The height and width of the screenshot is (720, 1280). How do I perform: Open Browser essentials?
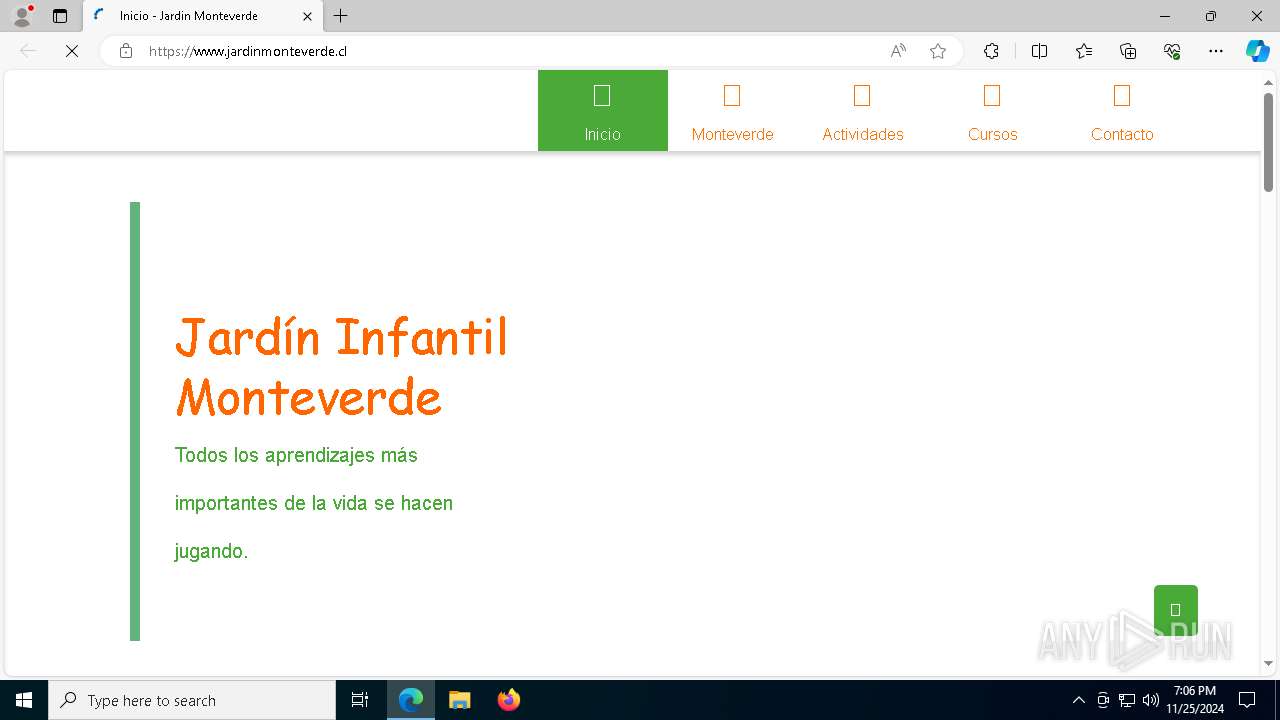[x=1172, y=51]
